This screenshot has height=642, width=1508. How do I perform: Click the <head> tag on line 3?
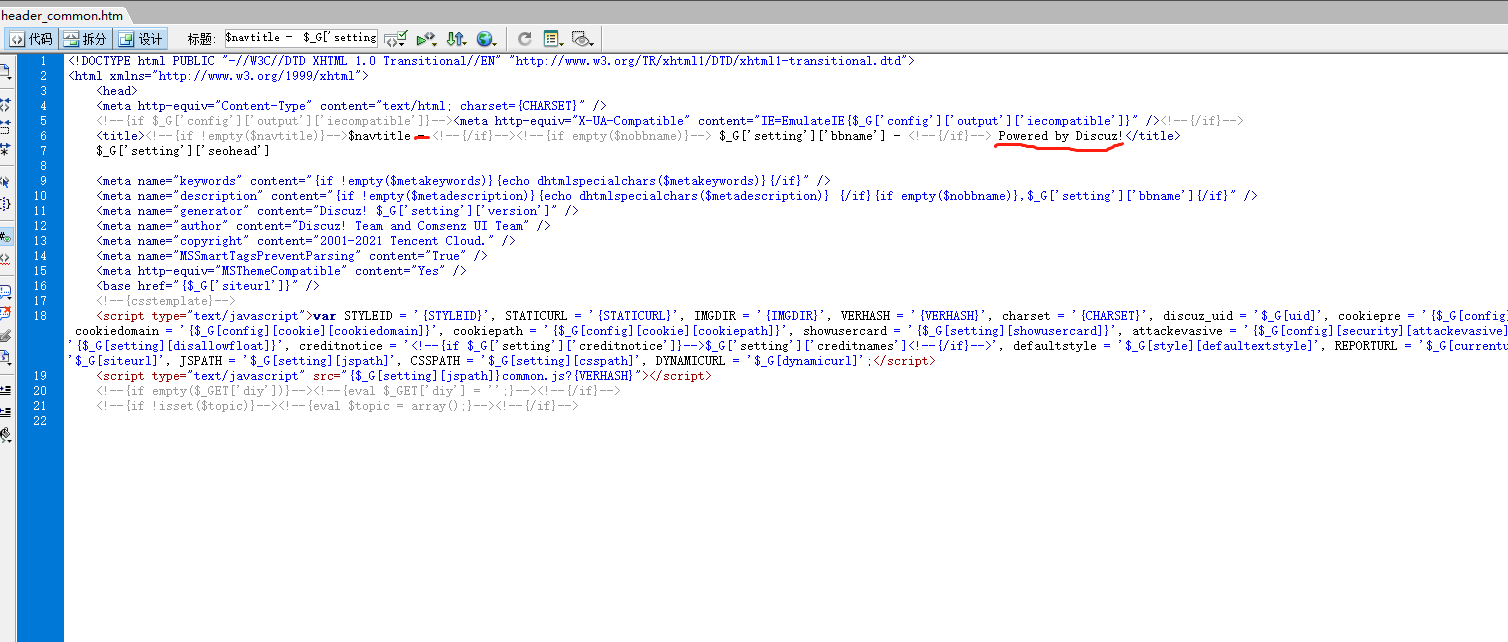(x=117, y=91)
